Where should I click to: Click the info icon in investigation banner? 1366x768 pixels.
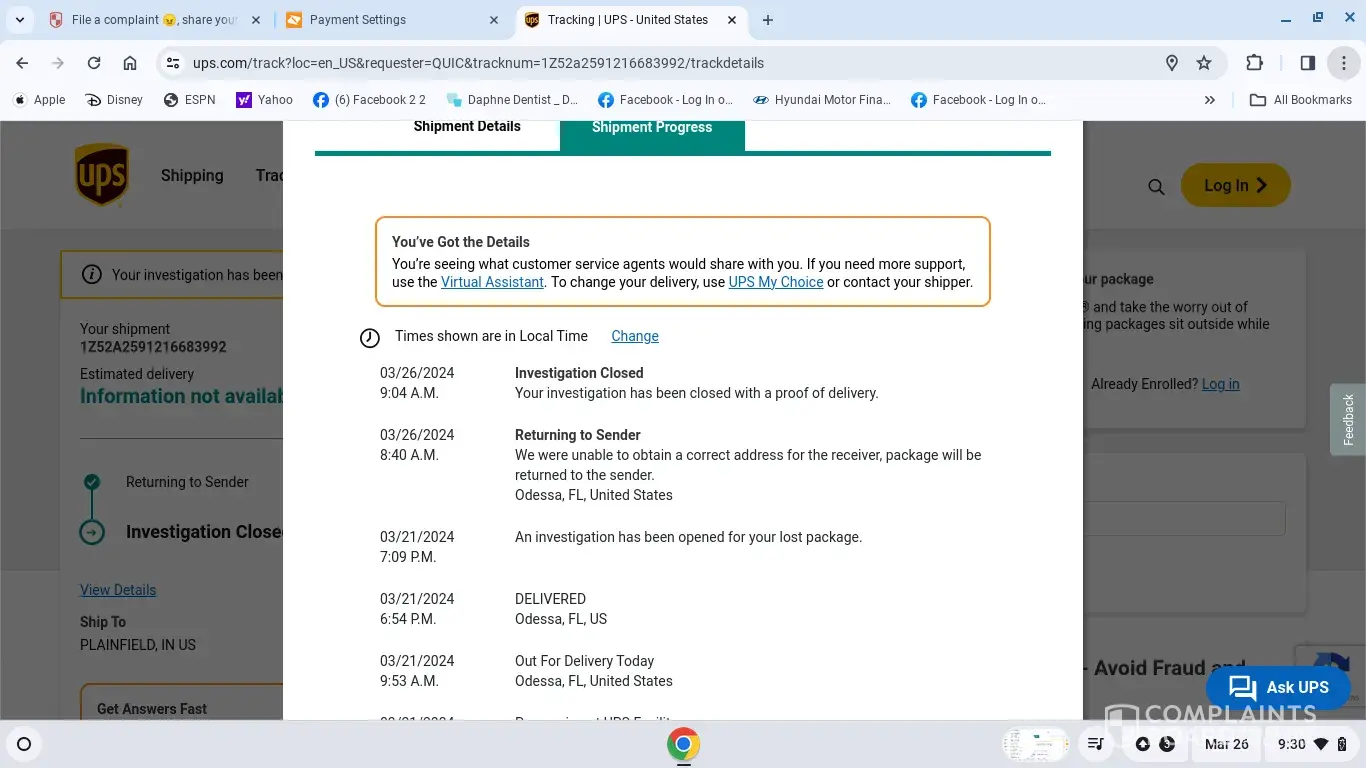click(92, 275)
